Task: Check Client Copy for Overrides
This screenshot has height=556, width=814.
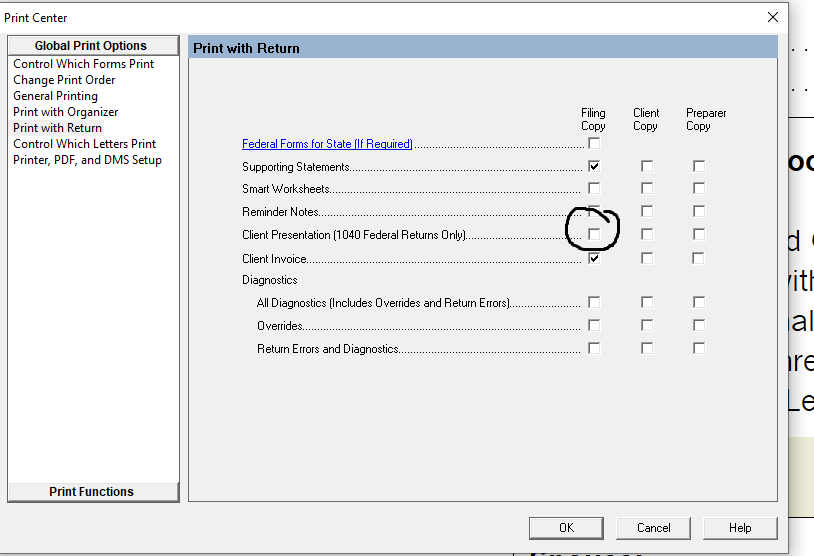Action: (x=647, y=325)
